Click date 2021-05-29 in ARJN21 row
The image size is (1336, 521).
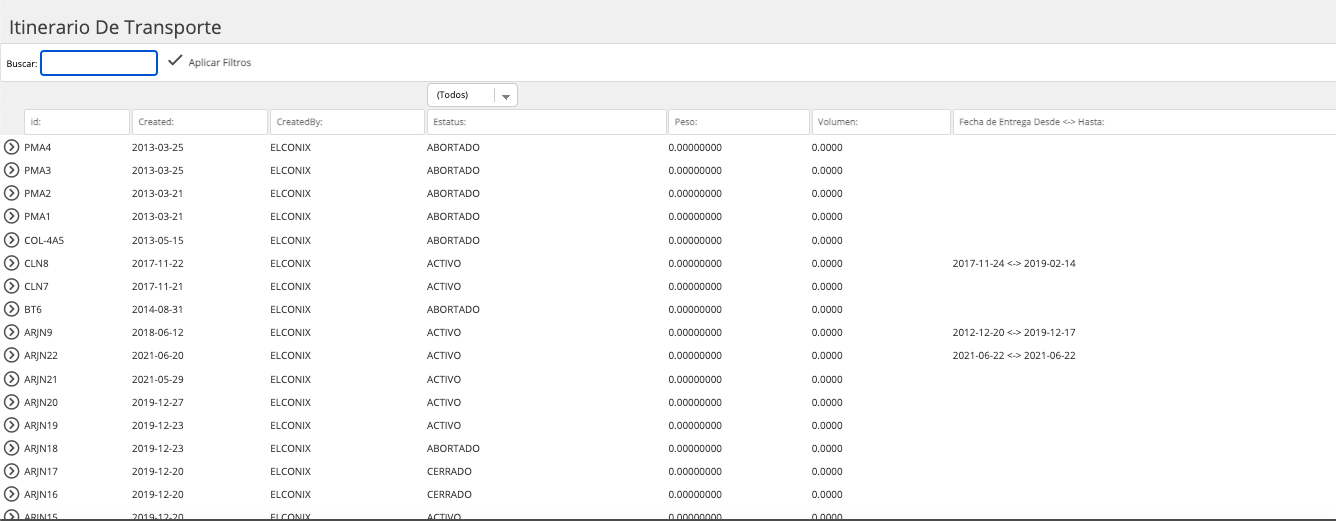pyautogui.click(x=156, y=379)
